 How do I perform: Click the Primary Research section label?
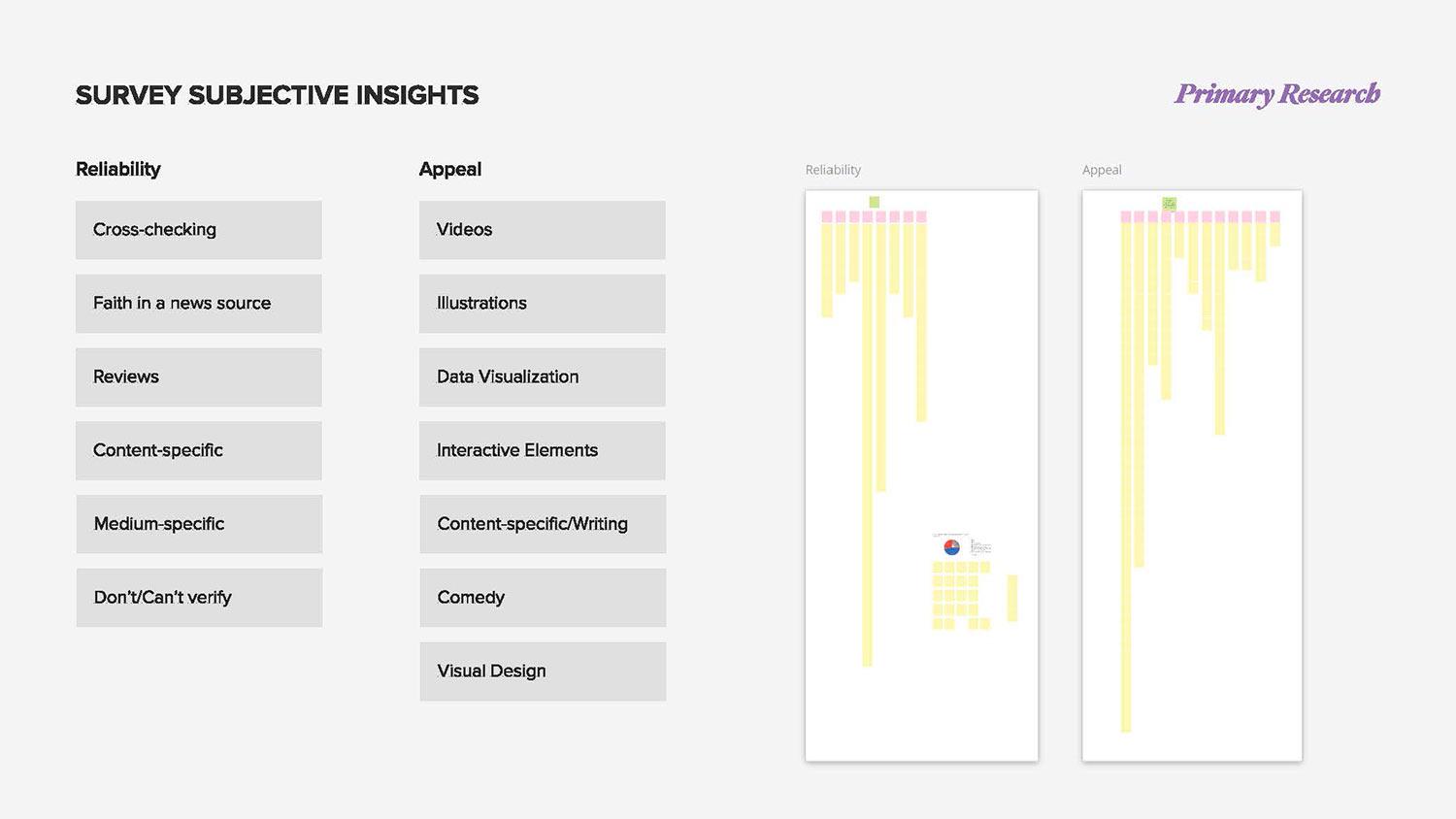click(1276, 94)
